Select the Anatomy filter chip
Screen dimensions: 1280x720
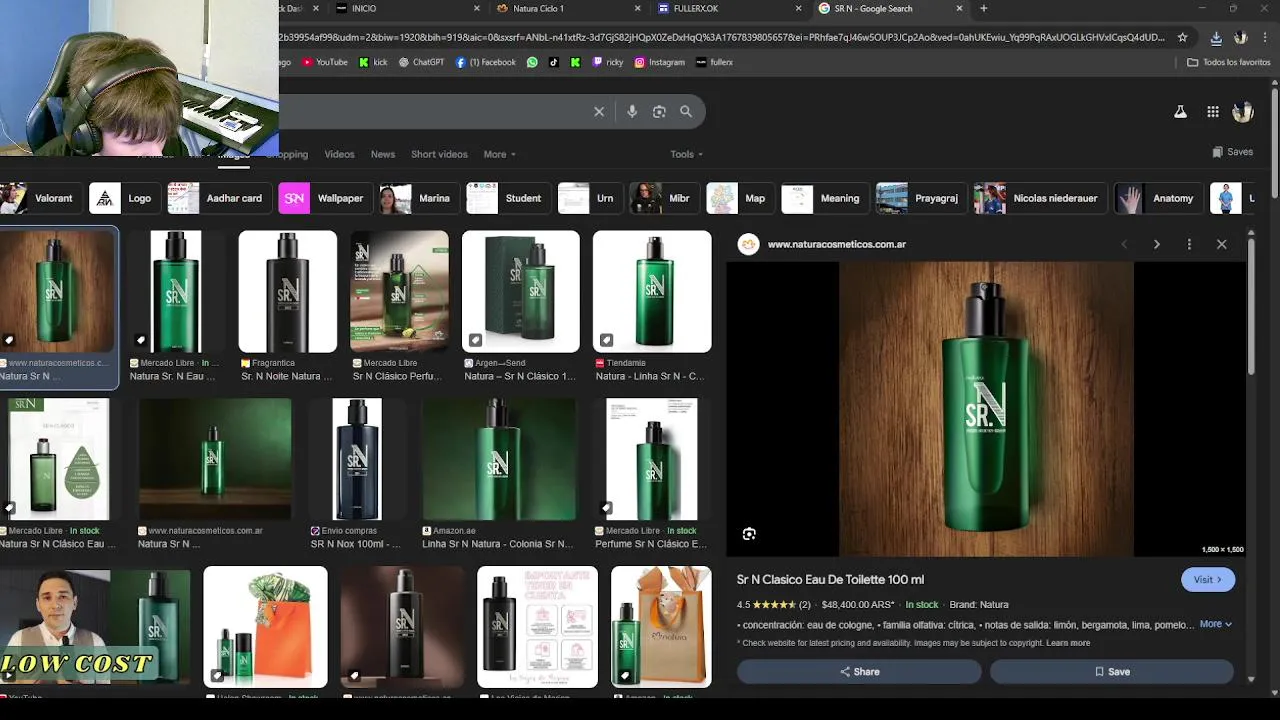(1158, 198)
